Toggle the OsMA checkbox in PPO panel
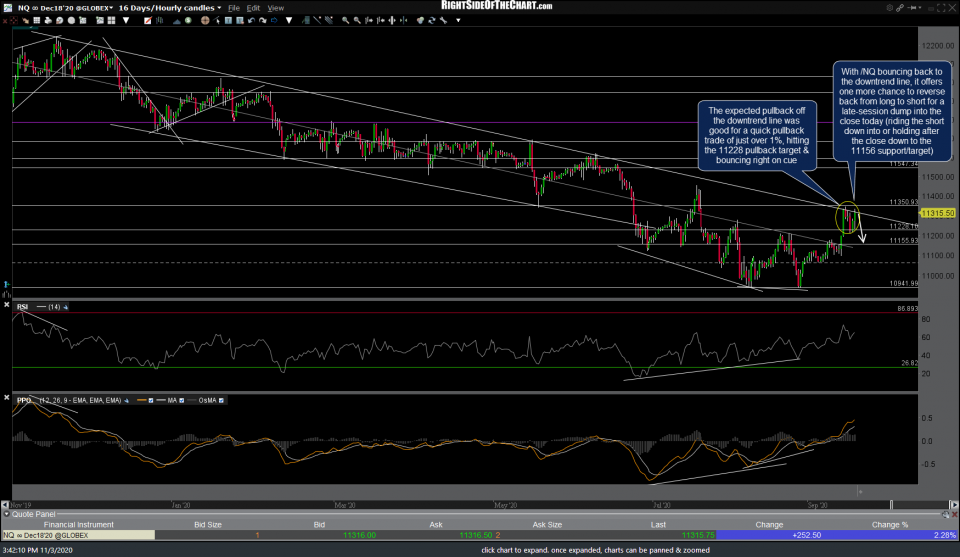The image size is (960, 557). point(221,400)
